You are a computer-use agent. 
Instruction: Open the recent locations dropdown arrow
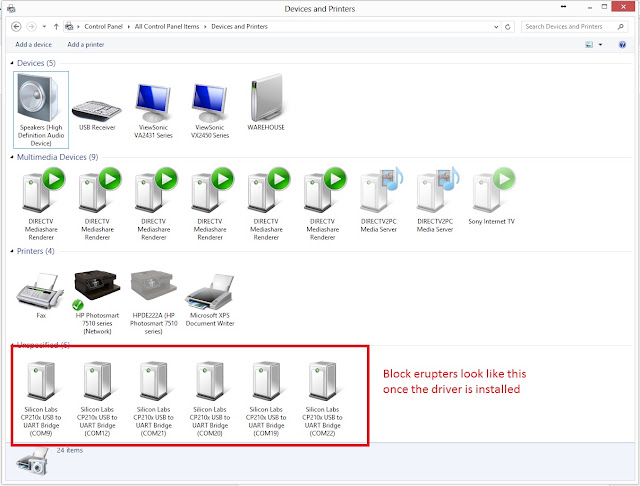coord(44,27)
